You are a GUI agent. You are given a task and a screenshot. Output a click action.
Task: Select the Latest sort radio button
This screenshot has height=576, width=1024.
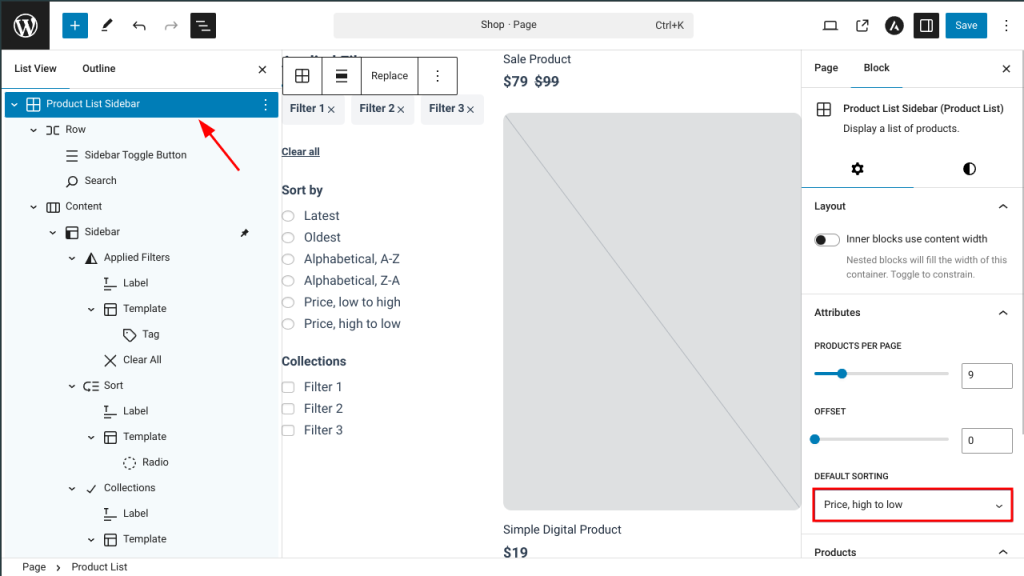coord(288,216)
